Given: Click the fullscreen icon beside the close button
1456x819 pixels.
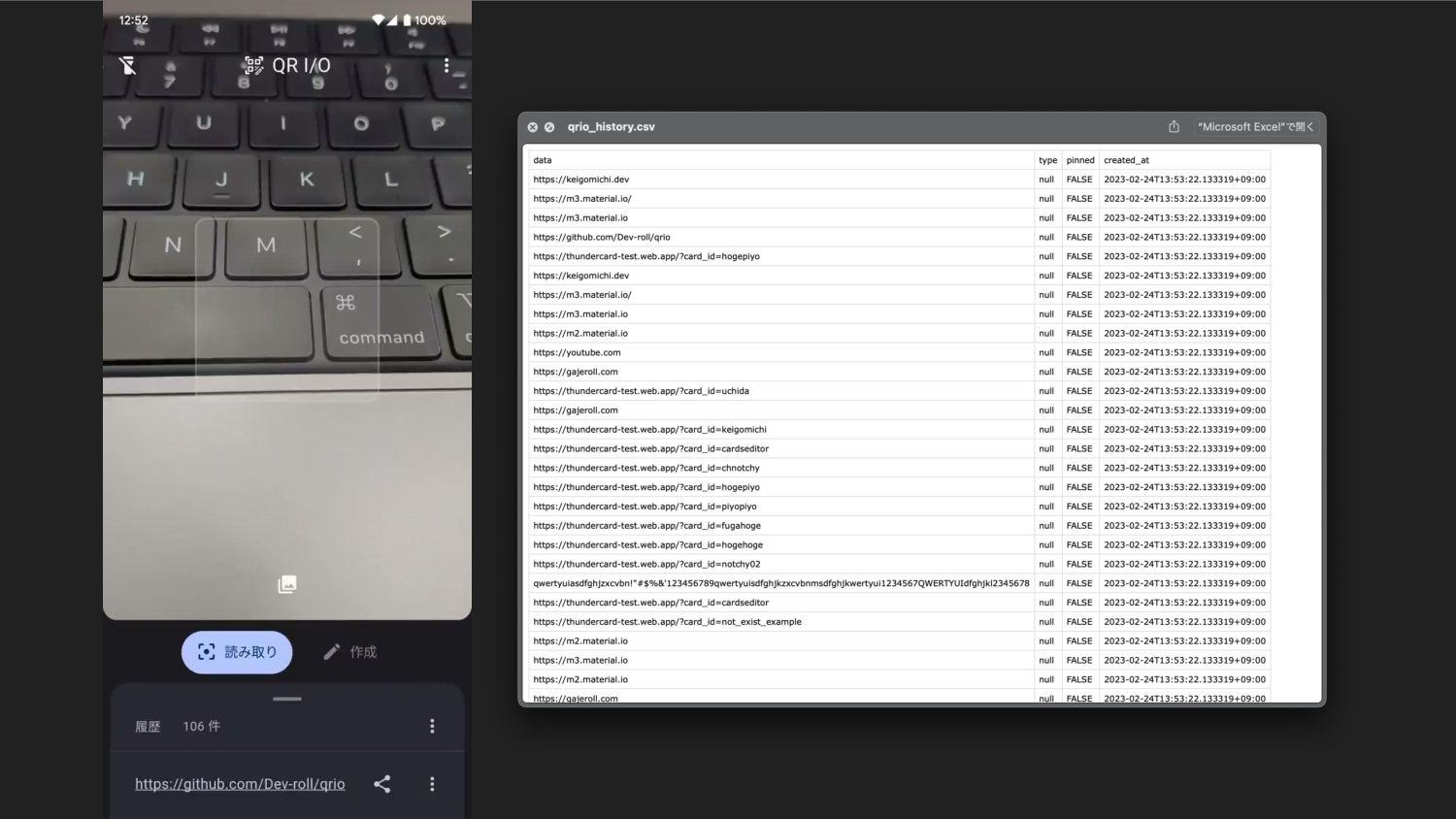Looking at the screenshot, I should pyautogui.click(x=549, y=127).
